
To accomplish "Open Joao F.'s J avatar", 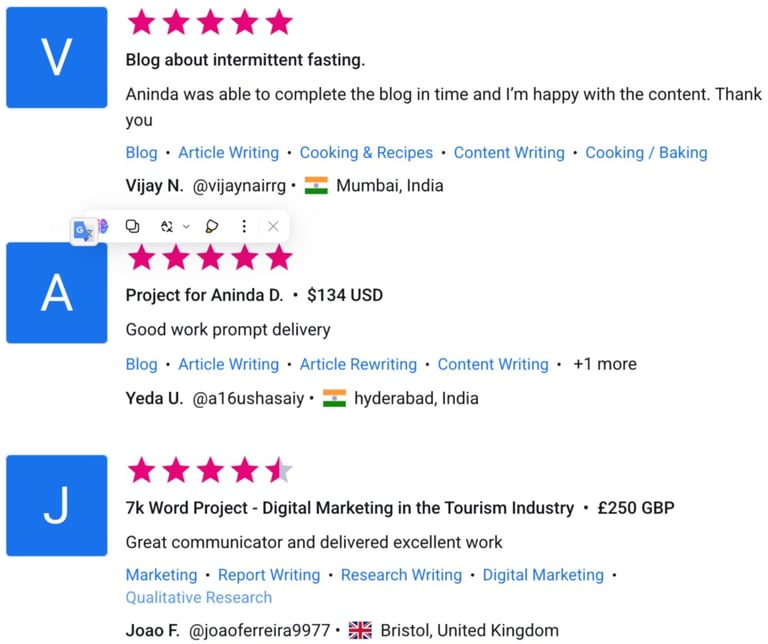I will 57,505.
